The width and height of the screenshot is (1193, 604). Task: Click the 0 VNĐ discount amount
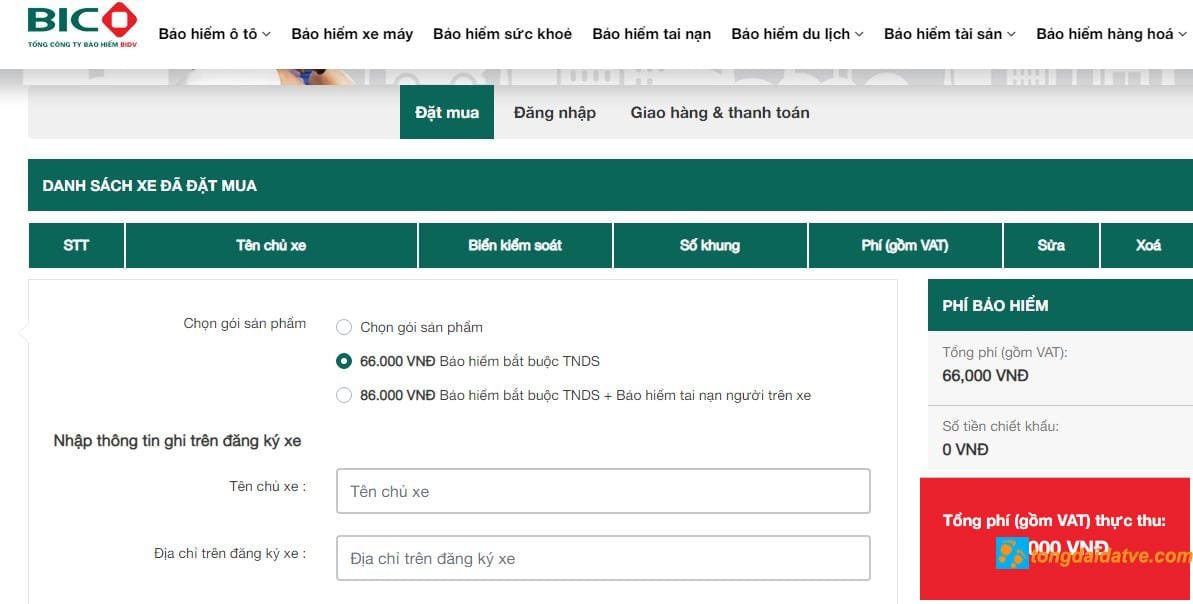[965, 450]
